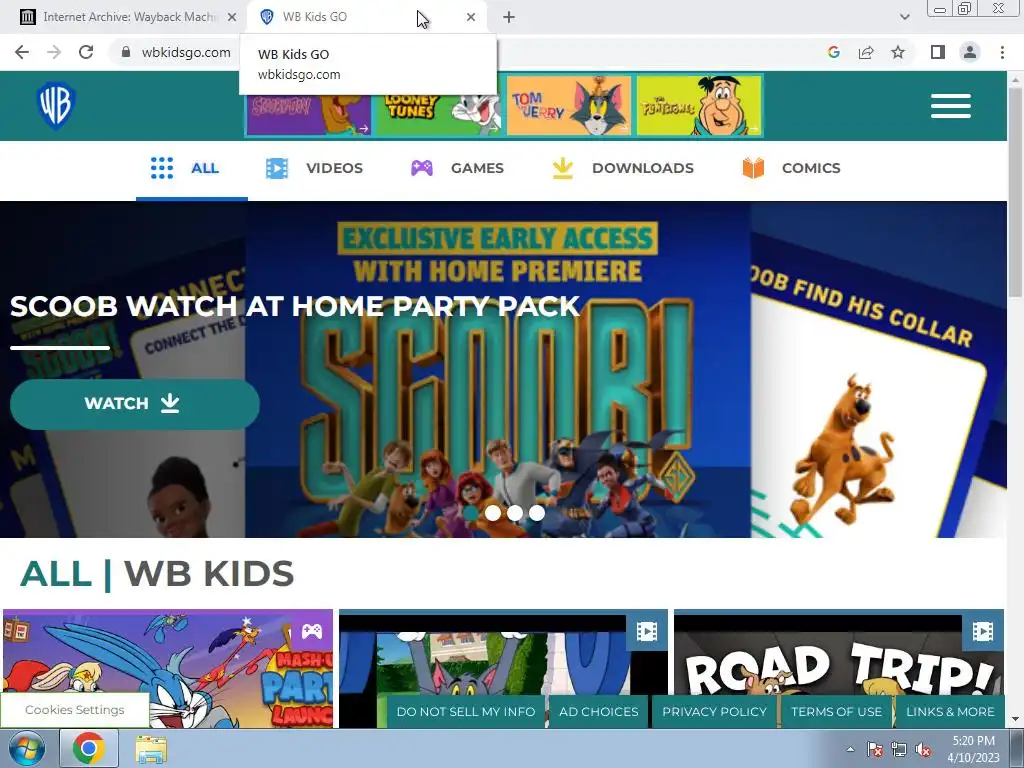Click the Action Center flag icon
The image size is (1024, 768).
(875, 749)
